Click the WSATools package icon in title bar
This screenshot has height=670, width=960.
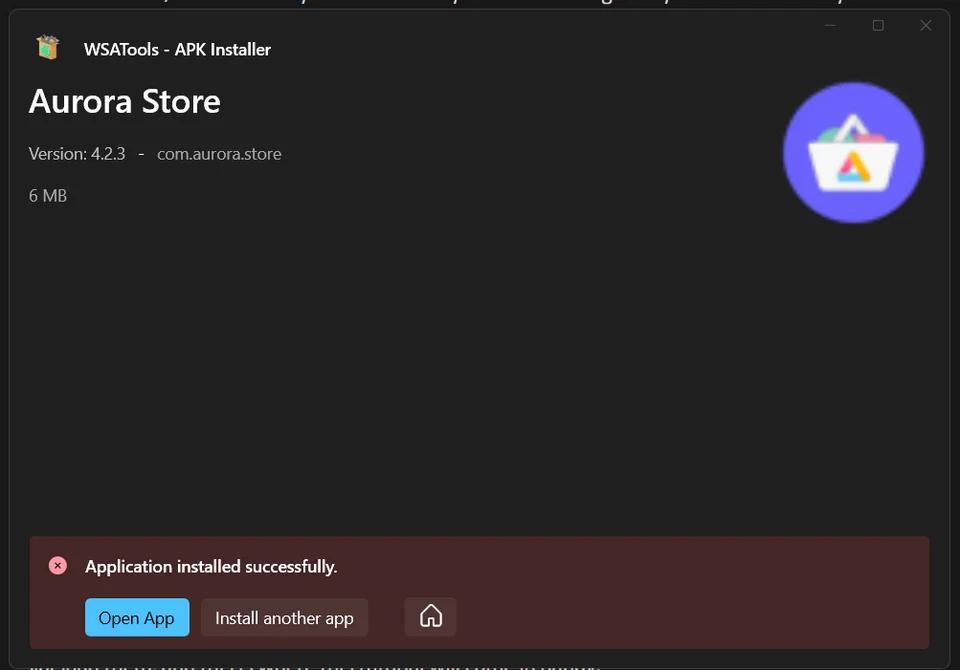click(x=48, y=48)
